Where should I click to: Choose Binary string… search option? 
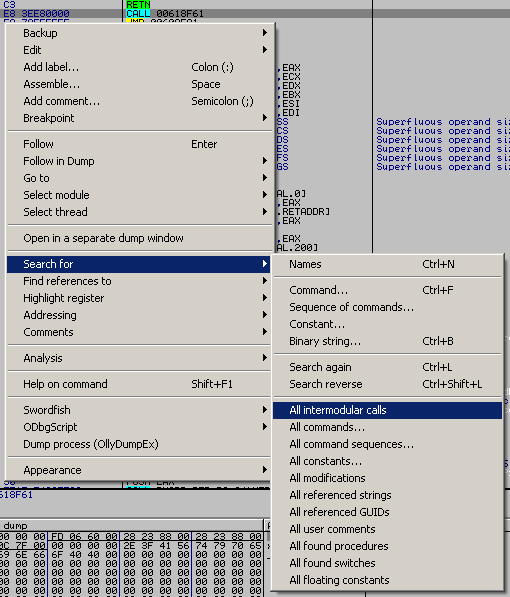point(387,341)
